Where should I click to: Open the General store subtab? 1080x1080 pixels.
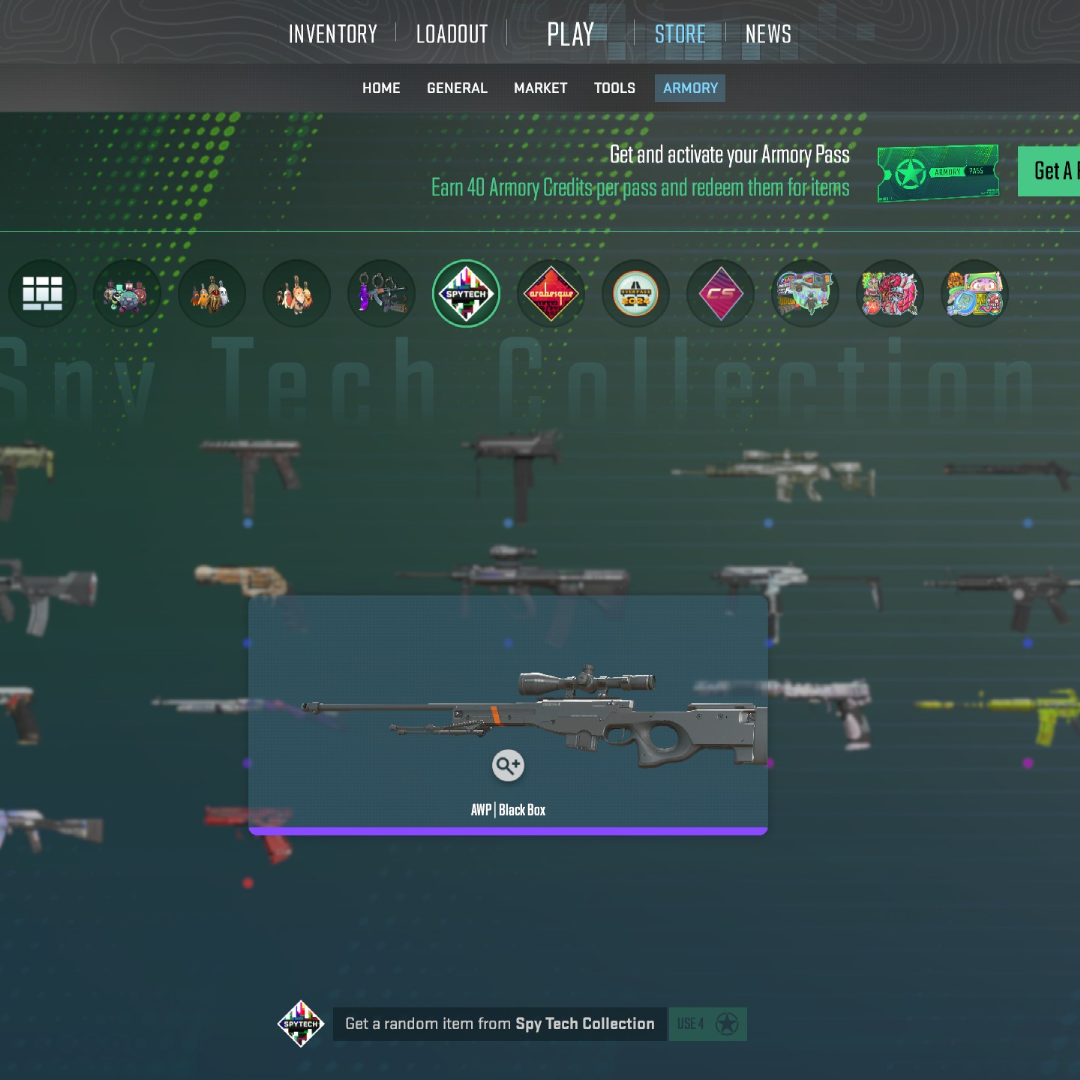457,88
